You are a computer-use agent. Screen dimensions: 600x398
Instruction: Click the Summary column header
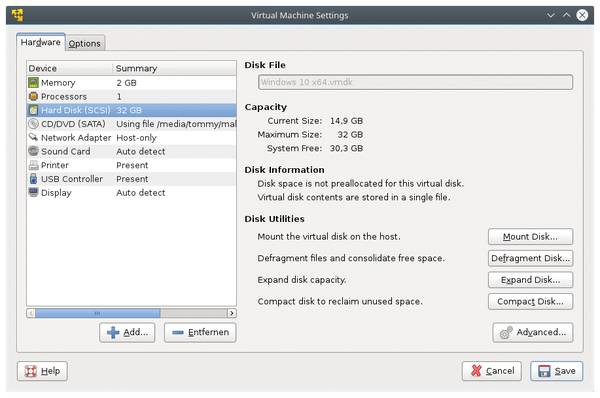click(x=174, y=68)
